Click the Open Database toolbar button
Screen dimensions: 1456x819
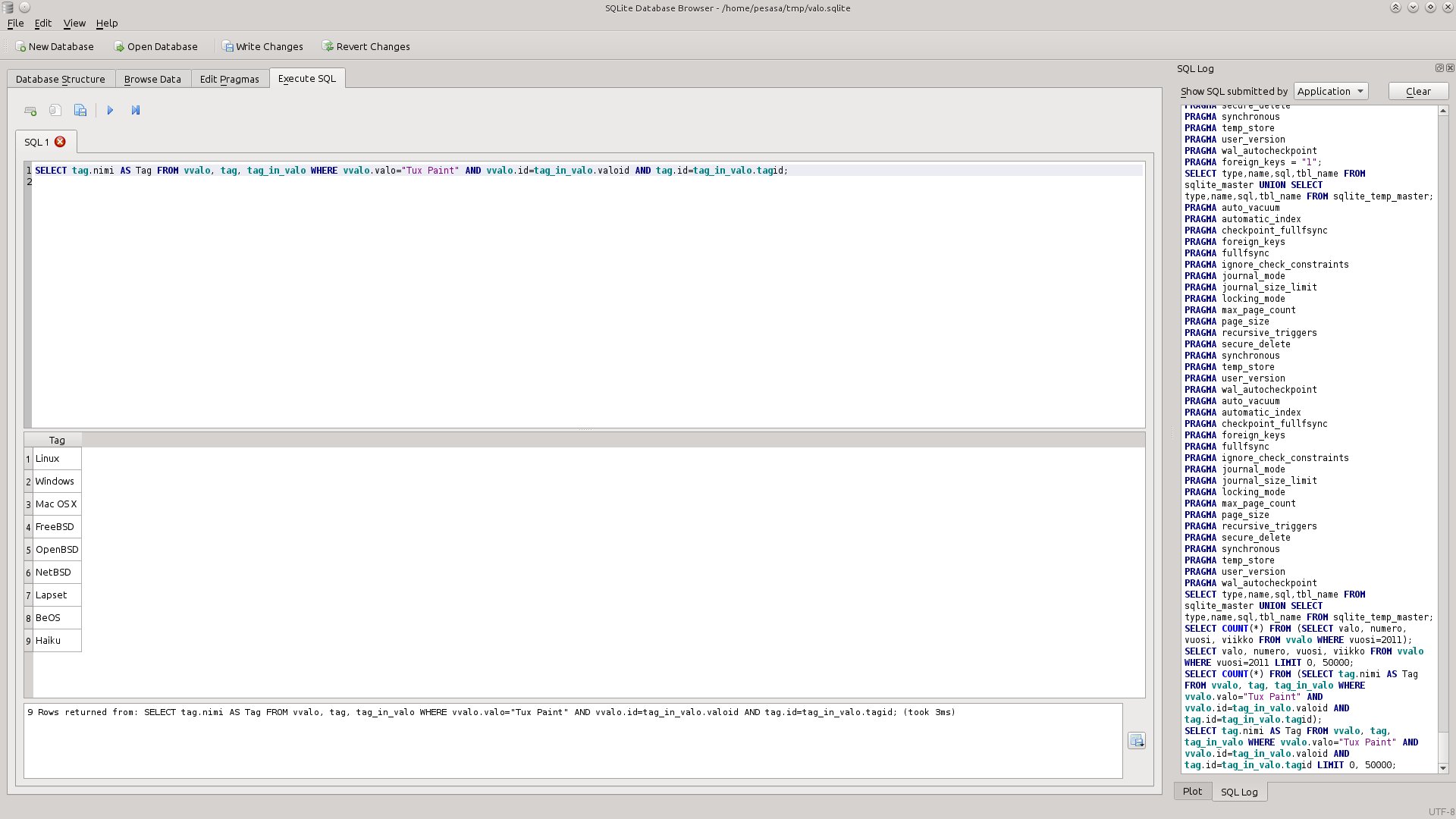155,46
